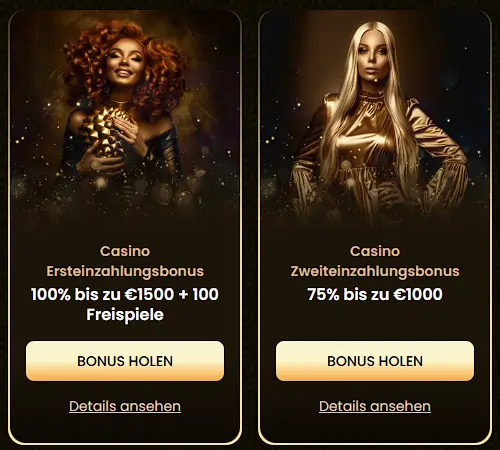Click the Ersteinzahlungsbonus title text
Screen dimensions: 500x450
pos(125,271)
